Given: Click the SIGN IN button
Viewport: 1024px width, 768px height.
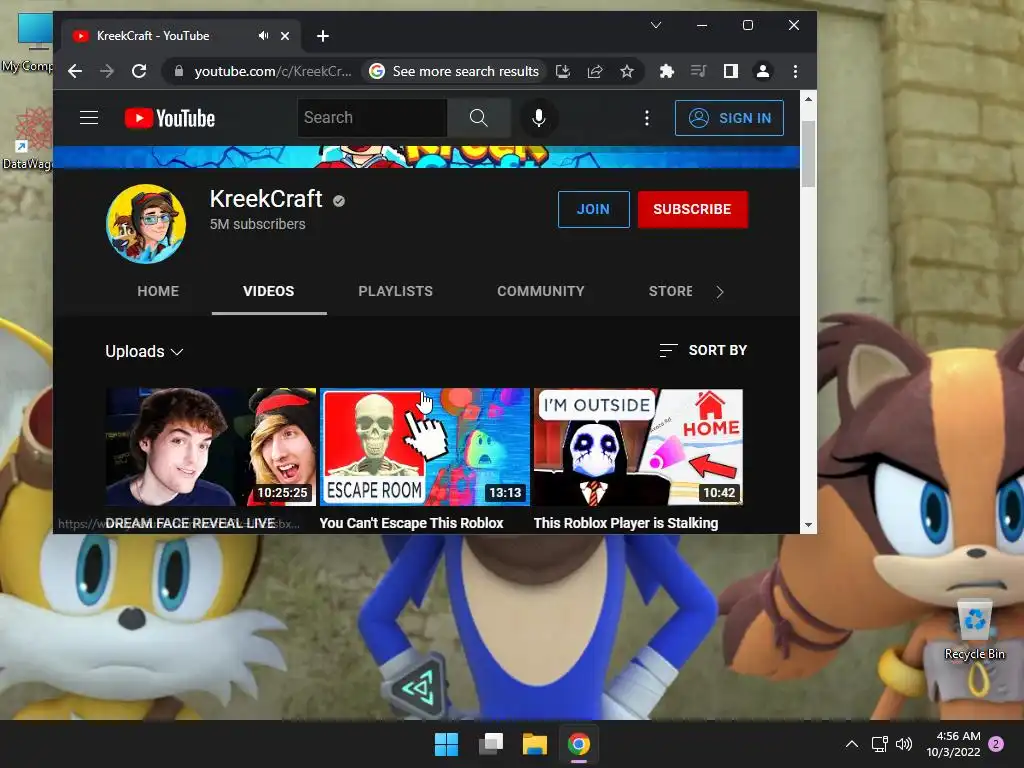Looking at the screenshot, I should pyautogui.click(x=729, y=118).
